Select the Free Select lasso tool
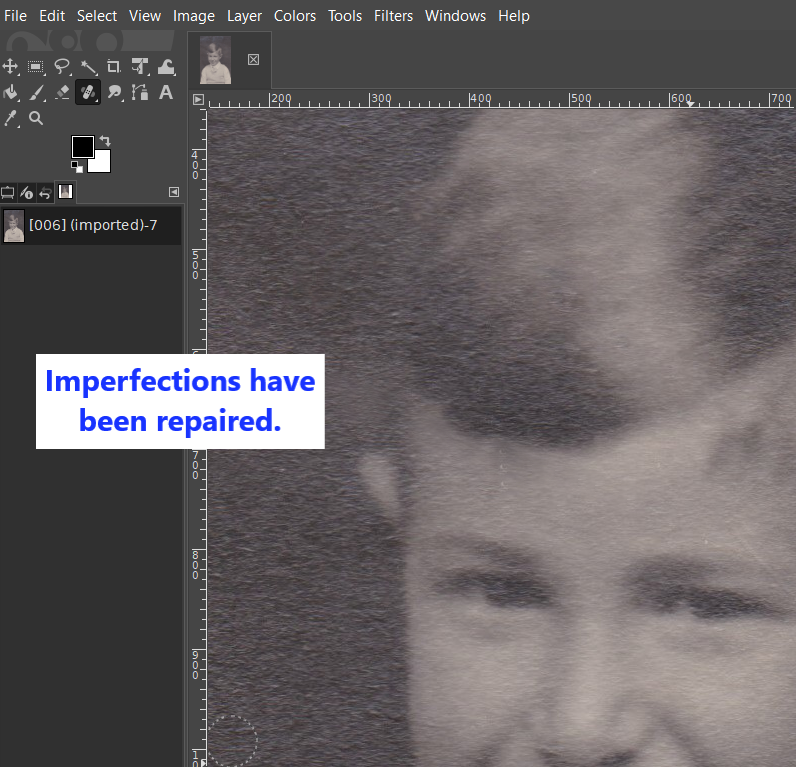This screenshot has height=767, width=796. pos(62,66)
